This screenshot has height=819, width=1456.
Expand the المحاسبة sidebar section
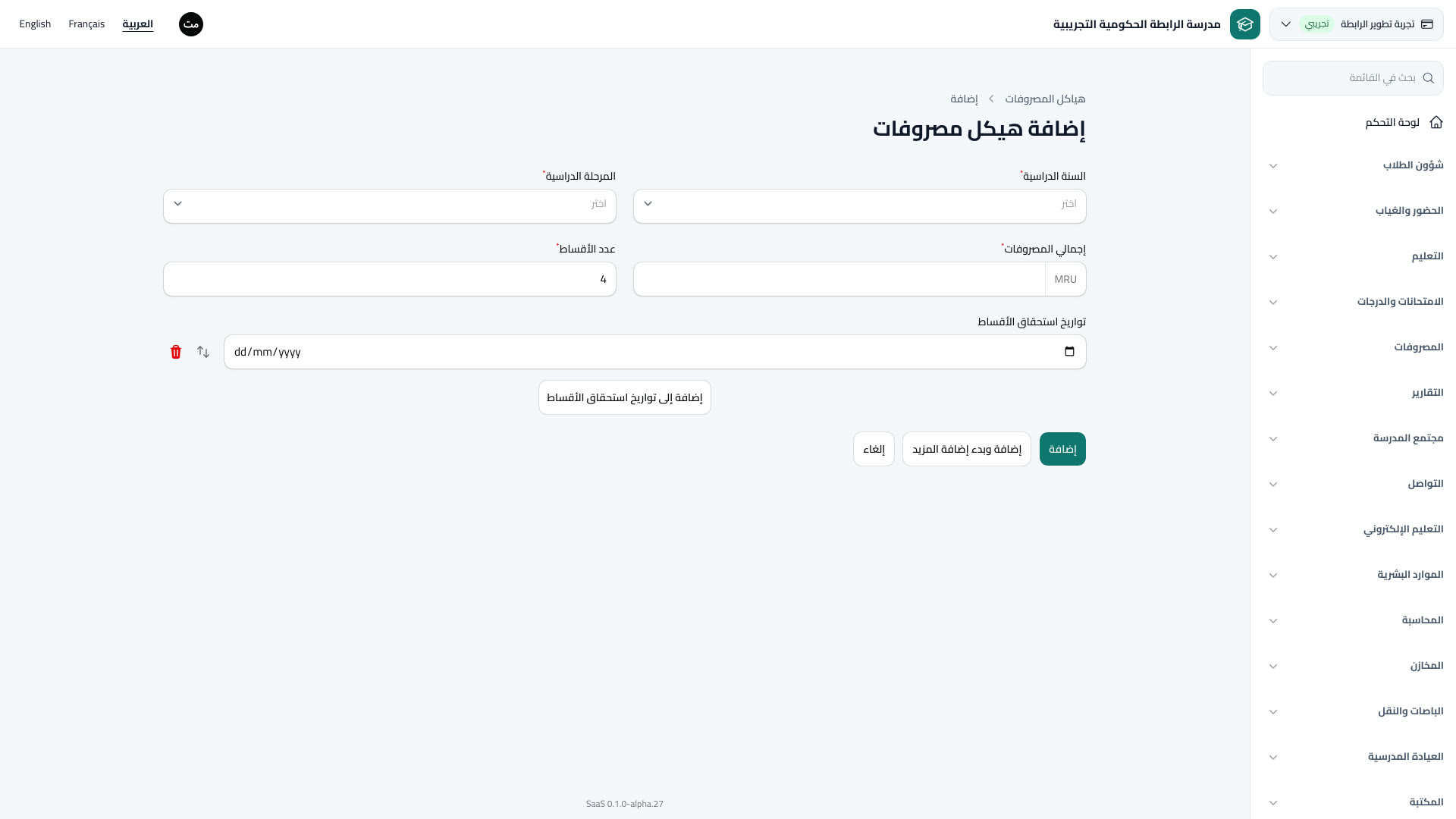1353,620
